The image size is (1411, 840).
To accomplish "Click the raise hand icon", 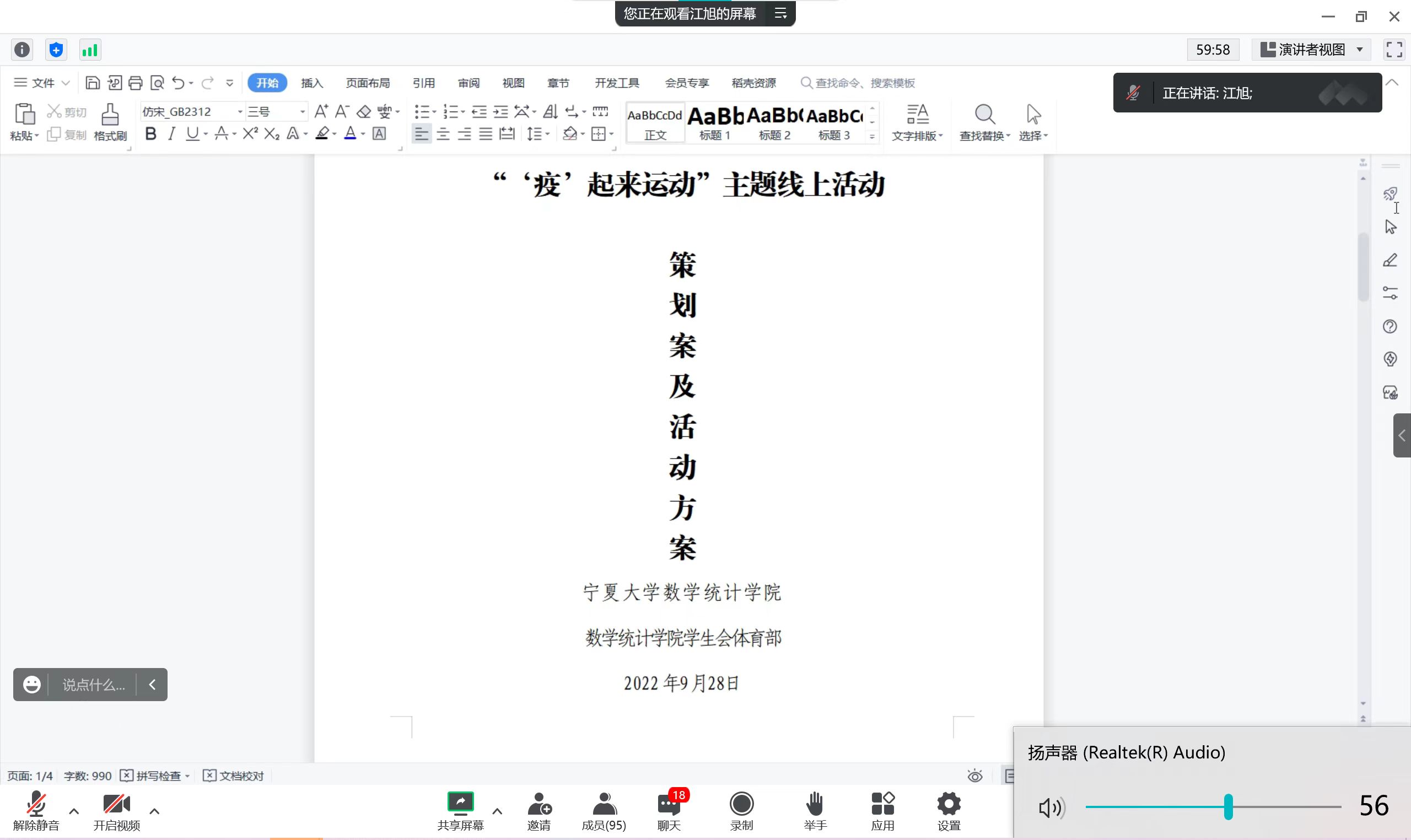I will tap(815, 805).
